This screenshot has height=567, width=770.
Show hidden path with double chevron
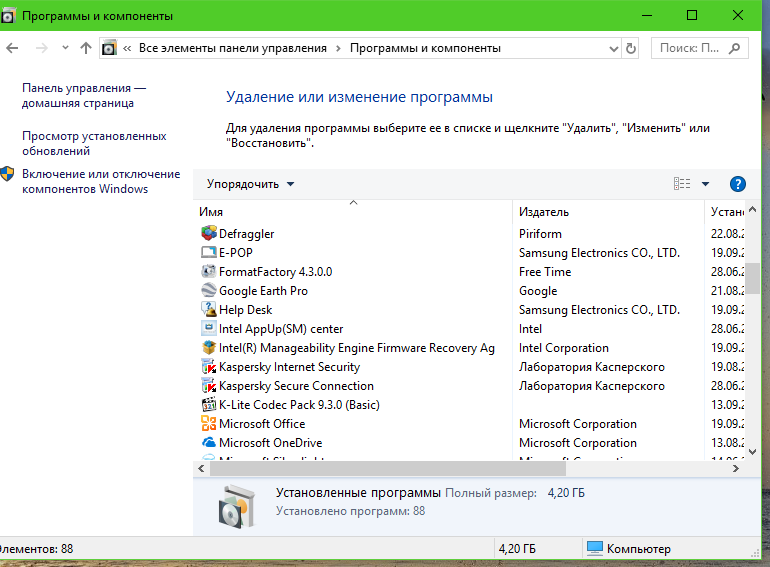coord(127,48)
